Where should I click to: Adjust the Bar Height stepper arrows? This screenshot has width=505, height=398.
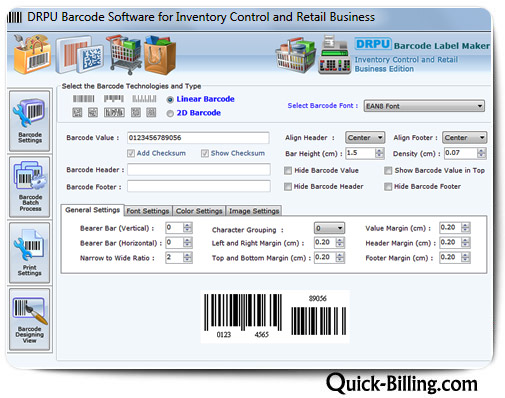[x=380, y=153]
